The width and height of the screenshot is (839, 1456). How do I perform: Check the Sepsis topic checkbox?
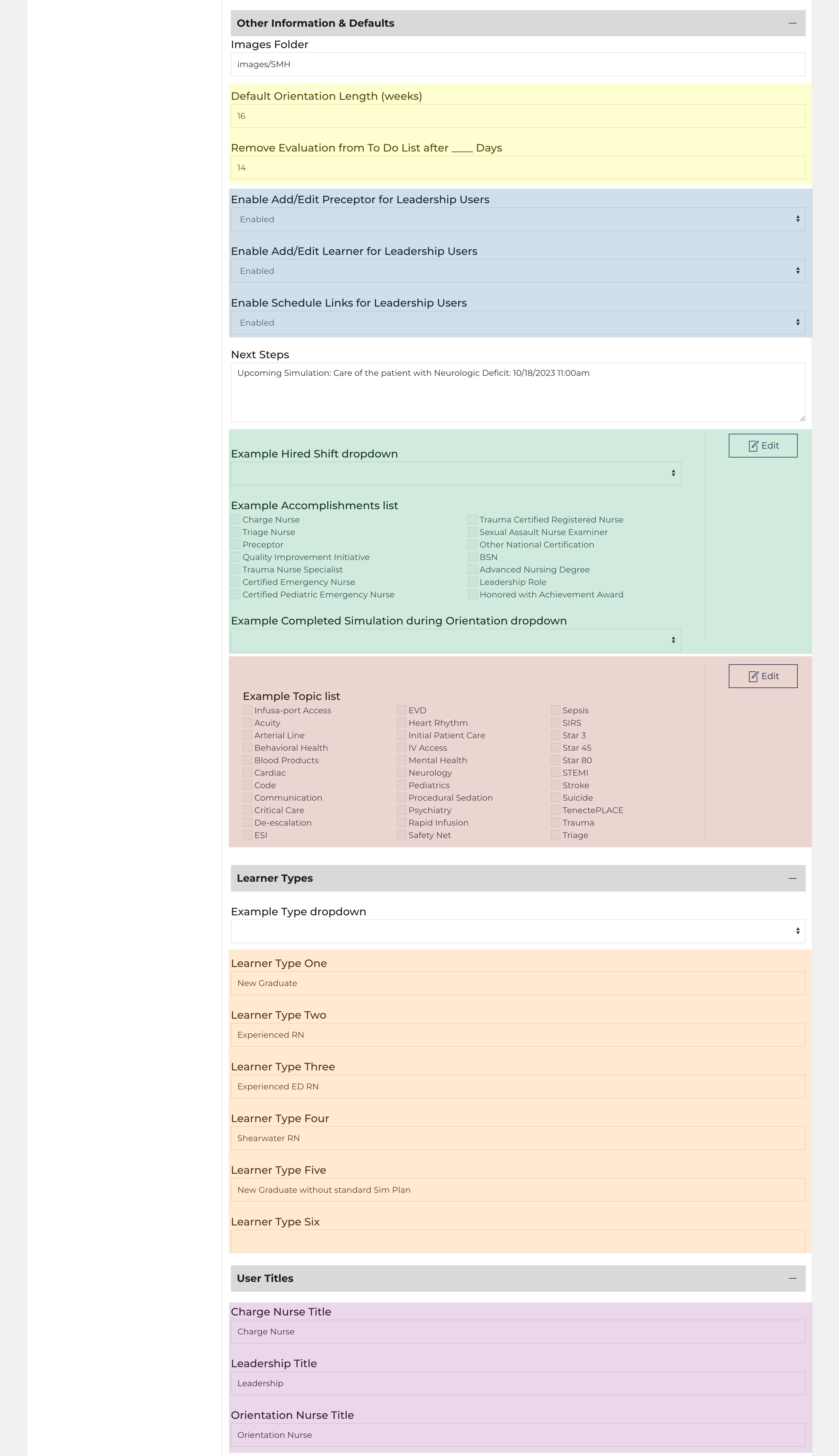point(556,710)
